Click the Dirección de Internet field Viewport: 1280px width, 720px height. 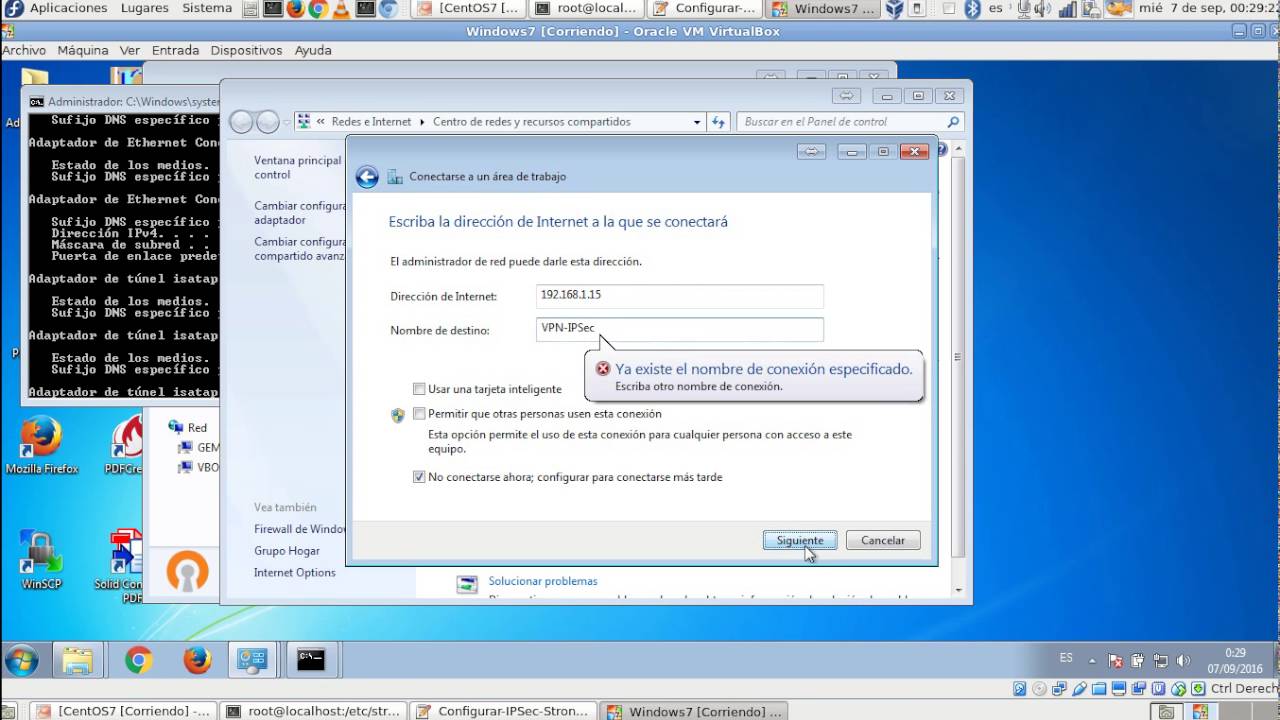(x=679, y=295)
